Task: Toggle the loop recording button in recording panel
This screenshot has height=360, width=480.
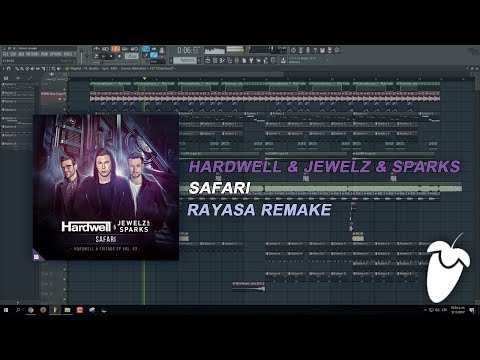Action: pos(134,49)
